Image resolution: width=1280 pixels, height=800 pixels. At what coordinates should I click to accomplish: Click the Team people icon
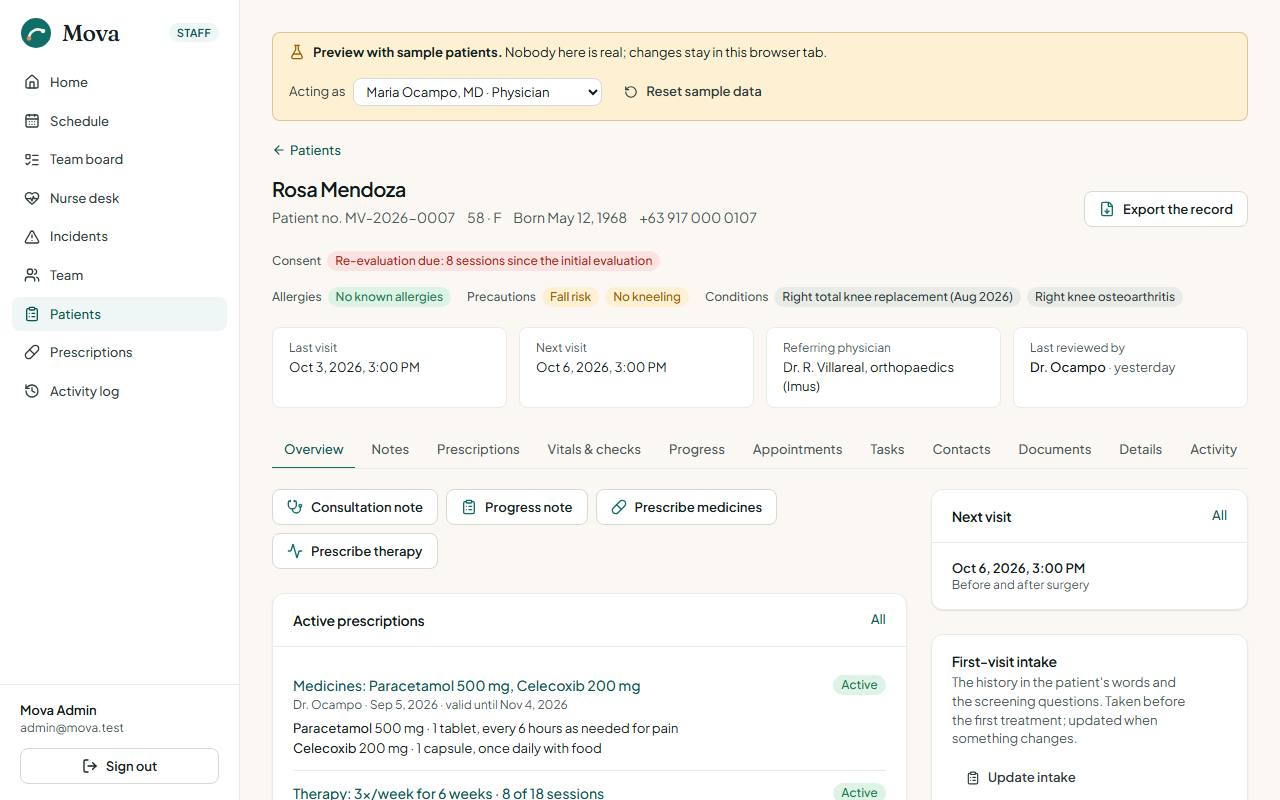[32, 275]
